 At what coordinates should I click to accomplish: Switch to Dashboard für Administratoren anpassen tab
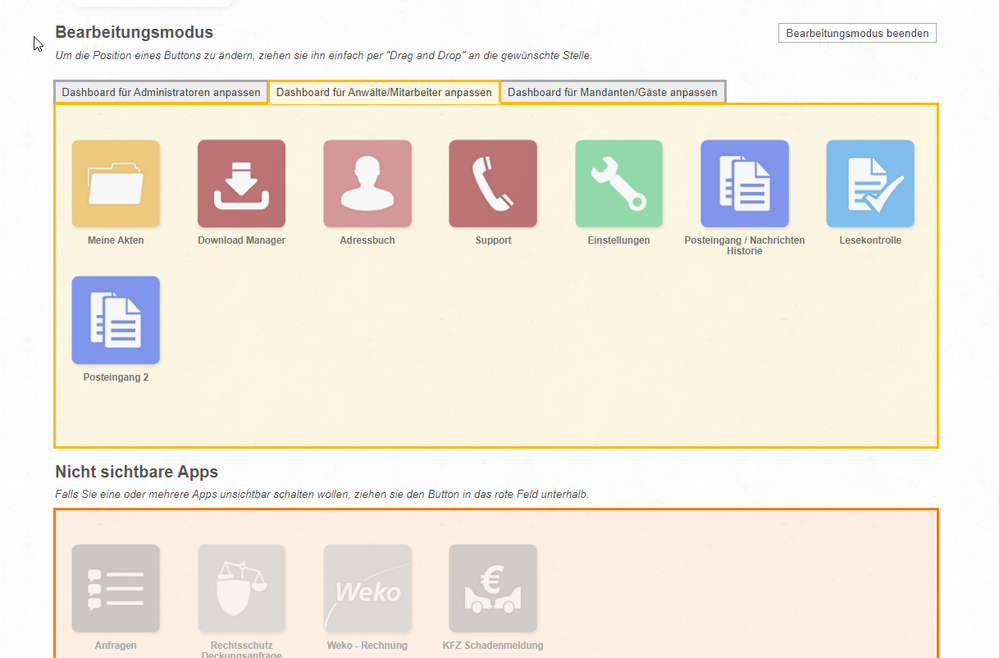pyautogui.click(x=161, y=92)
